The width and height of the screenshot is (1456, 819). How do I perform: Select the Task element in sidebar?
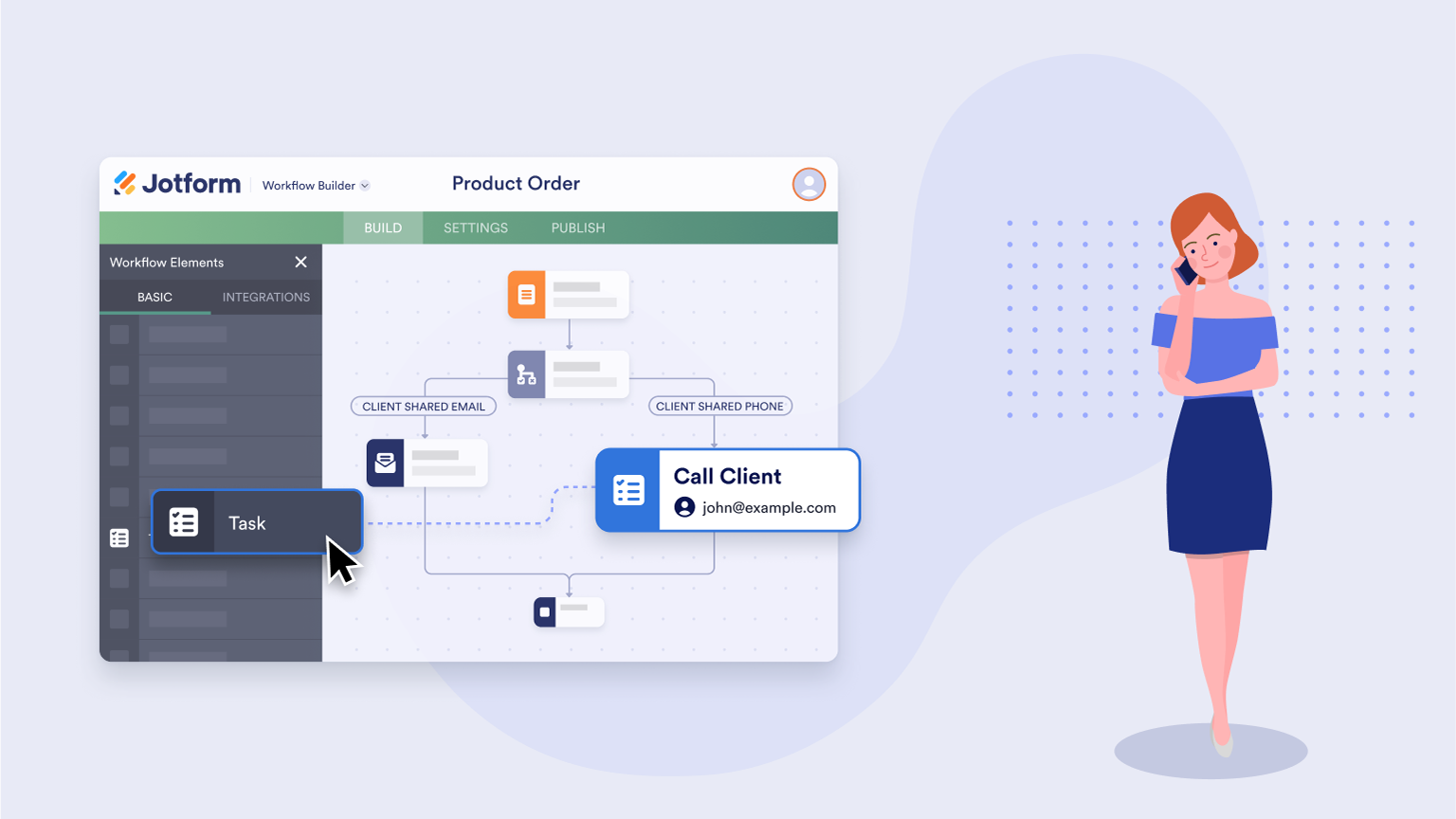tap(256, 522)
